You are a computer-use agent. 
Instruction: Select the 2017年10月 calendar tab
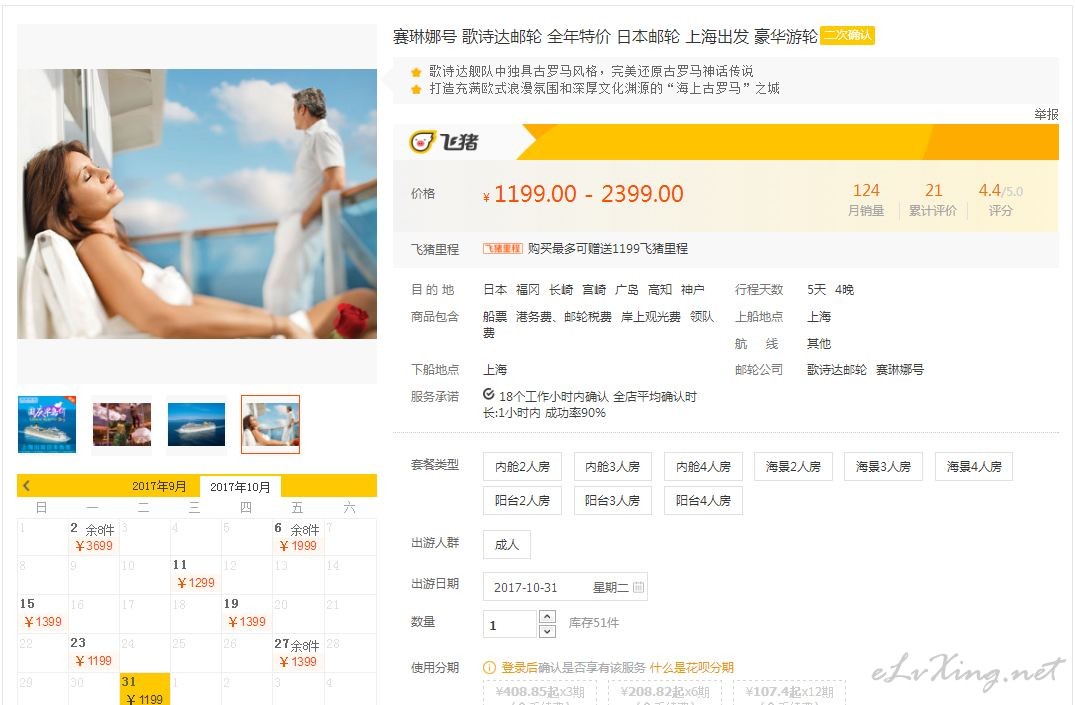click(240, 487)
